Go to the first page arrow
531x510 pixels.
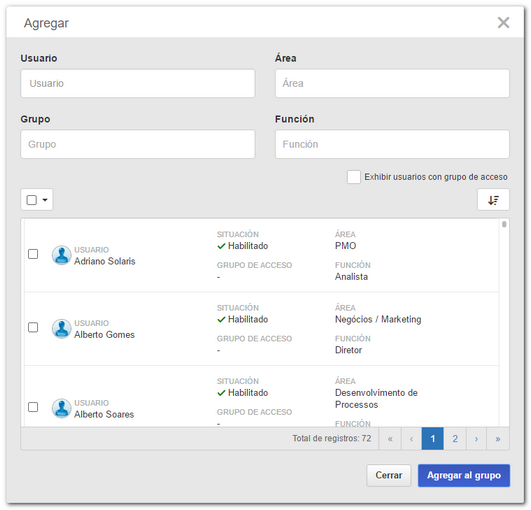point(390,439)
